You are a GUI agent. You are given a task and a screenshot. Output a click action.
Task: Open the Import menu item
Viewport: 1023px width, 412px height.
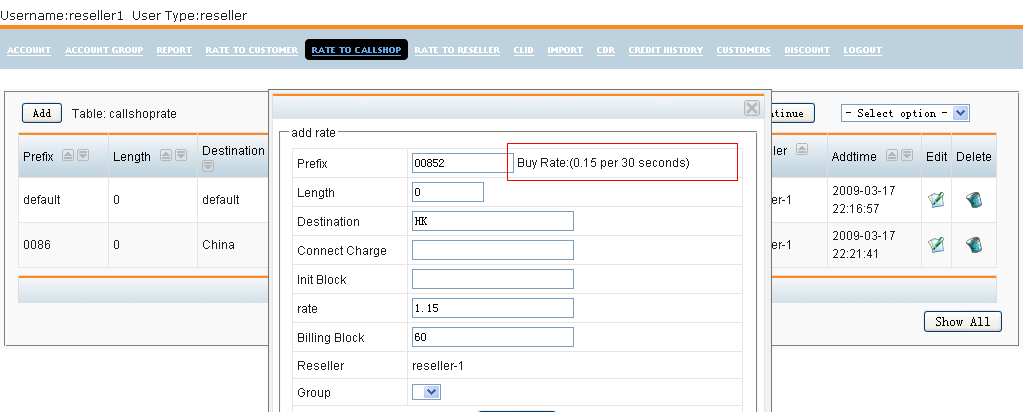pos(565,50)
